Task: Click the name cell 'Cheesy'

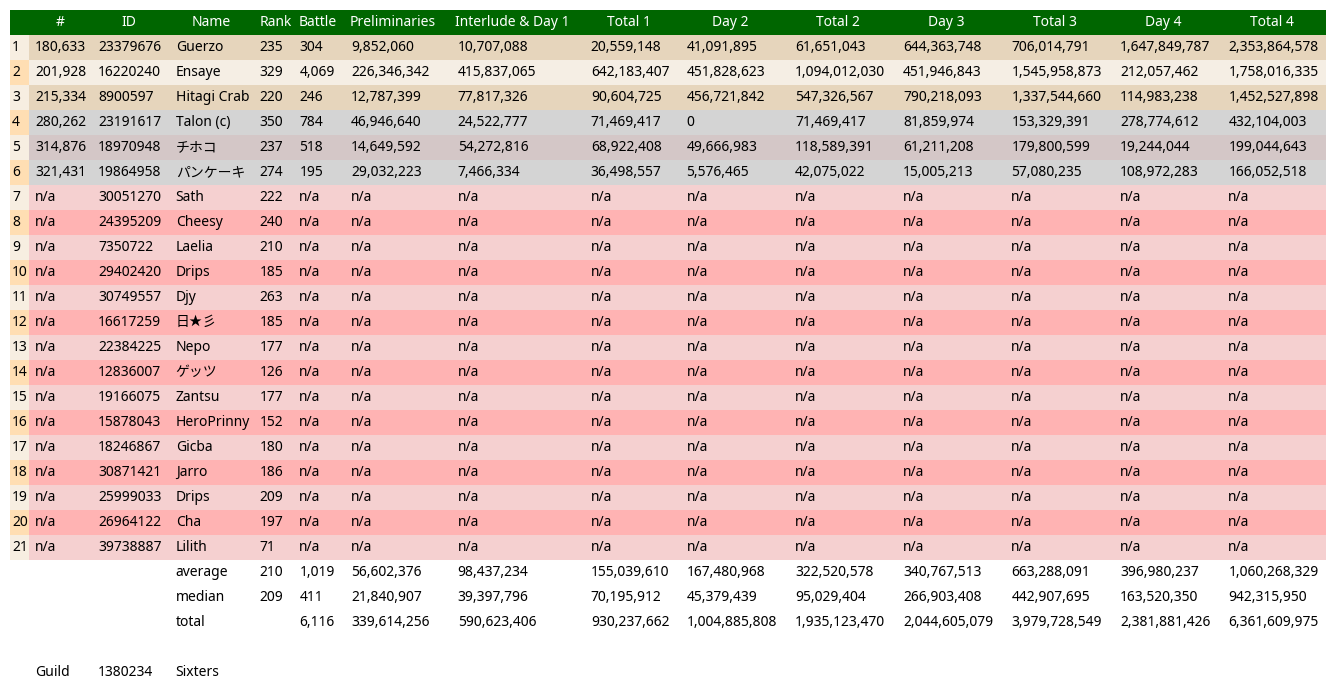Action: [199, 221]
